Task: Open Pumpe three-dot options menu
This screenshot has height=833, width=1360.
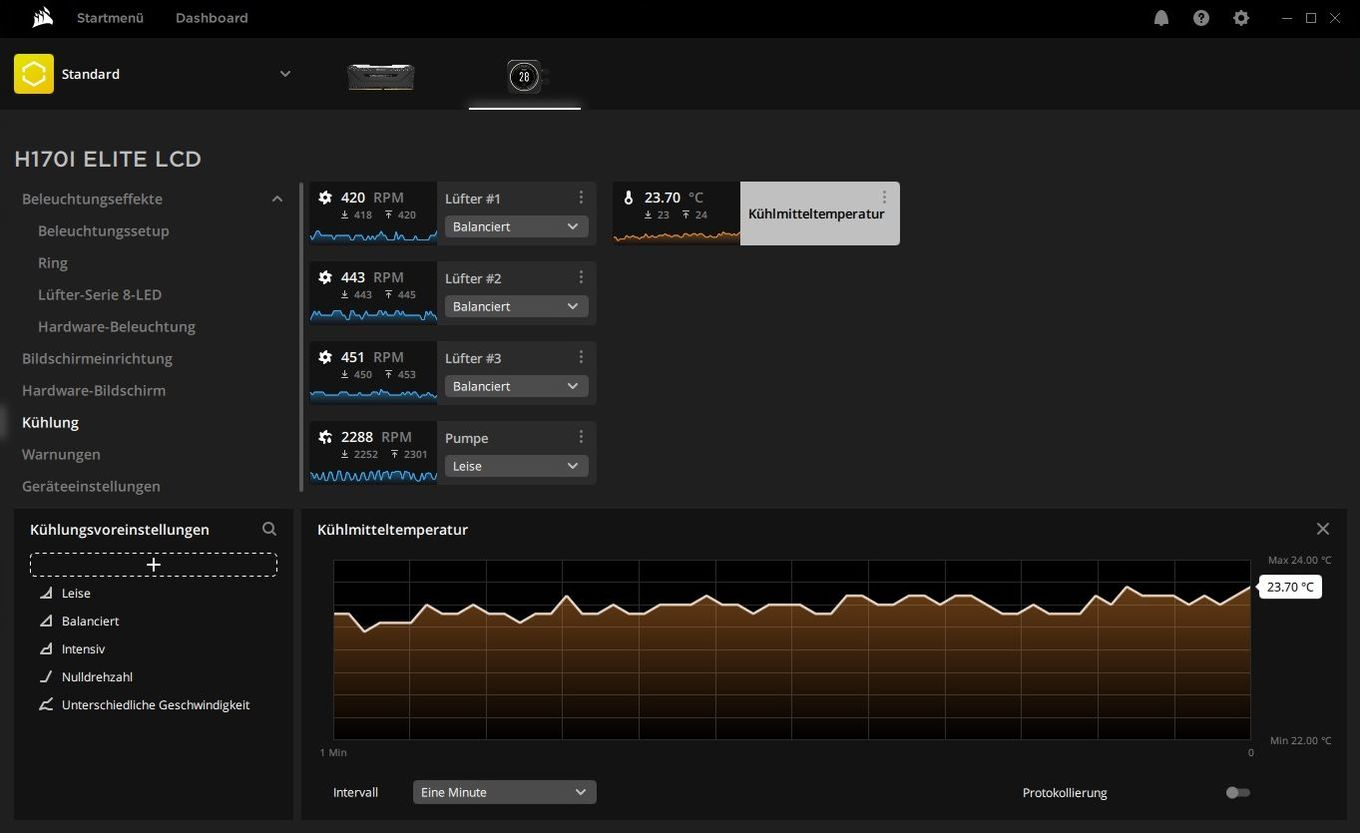Action: click(581, 437)
